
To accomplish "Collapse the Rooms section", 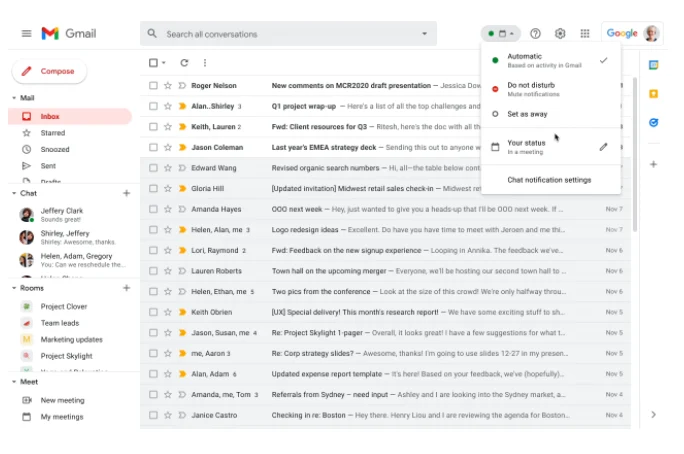I will [x=14, y=288].
